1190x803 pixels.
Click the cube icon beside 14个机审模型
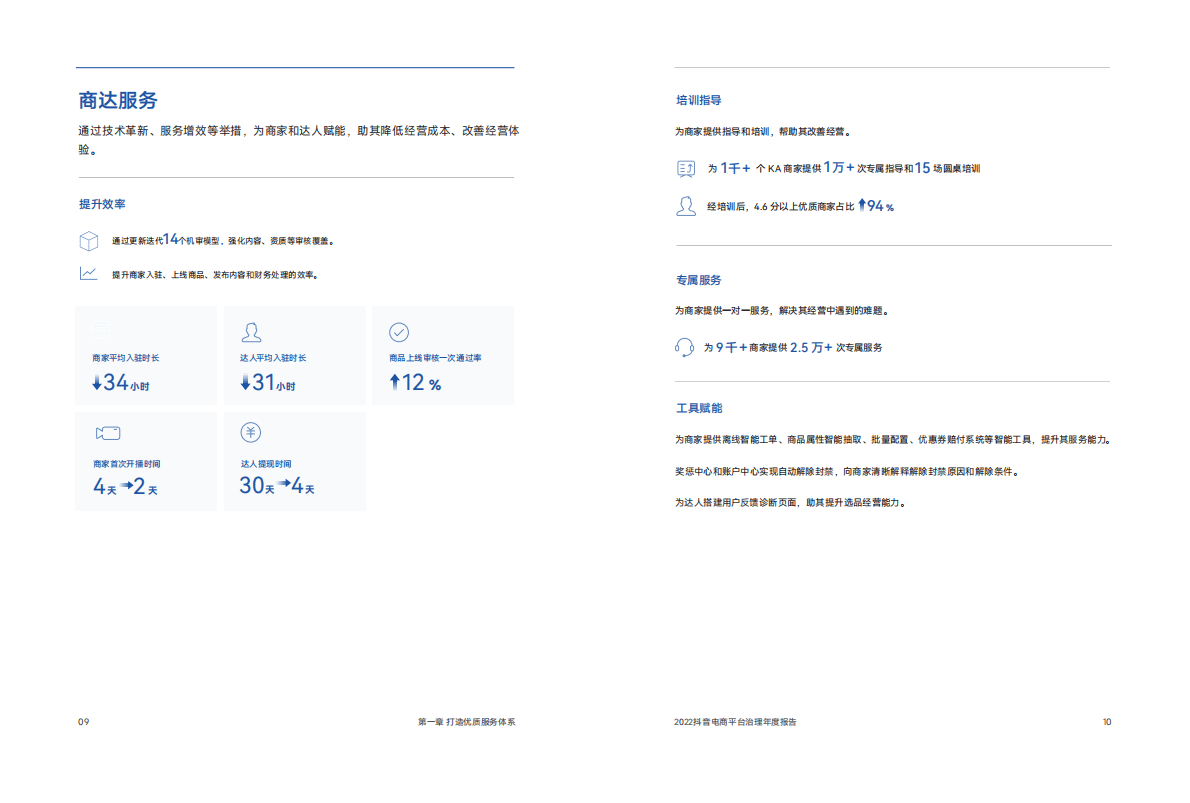pos(89,241)
